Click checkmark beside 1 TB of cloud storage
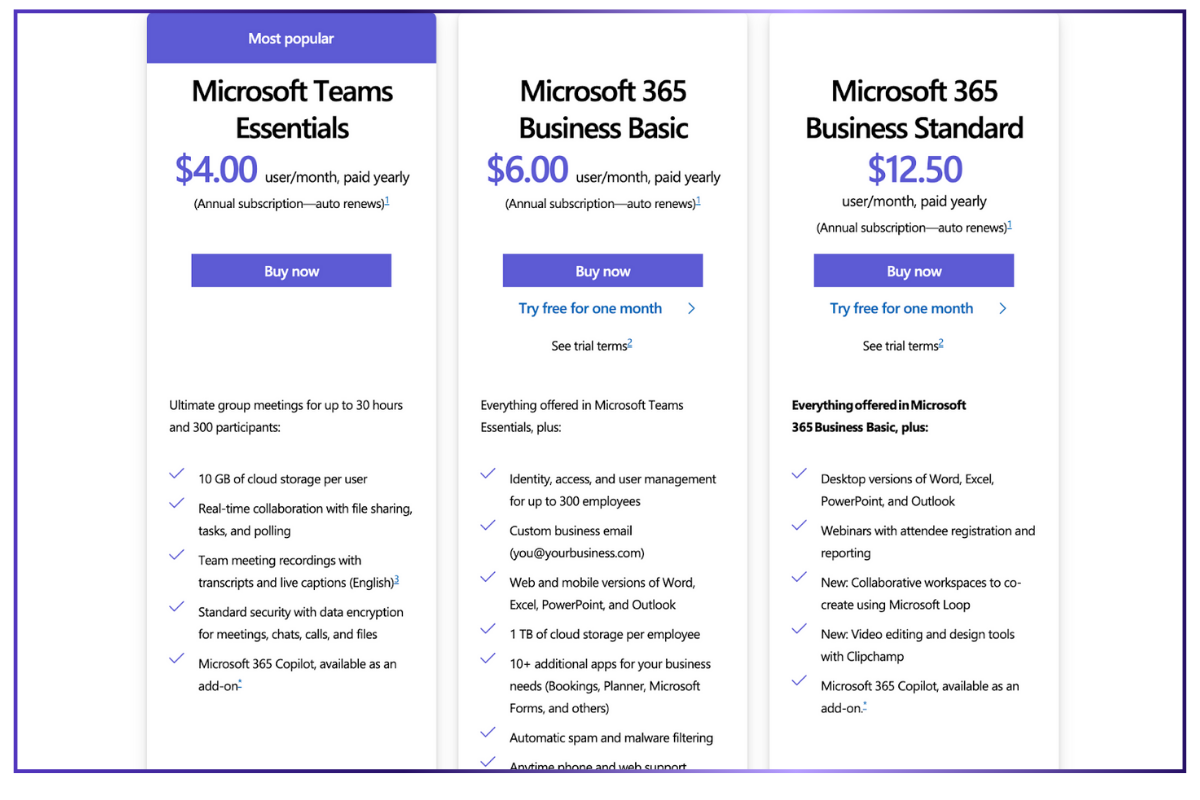Image resolution: width=1200 pixels, height=800 pixels. pyautogui.click(x=488, y=630)
